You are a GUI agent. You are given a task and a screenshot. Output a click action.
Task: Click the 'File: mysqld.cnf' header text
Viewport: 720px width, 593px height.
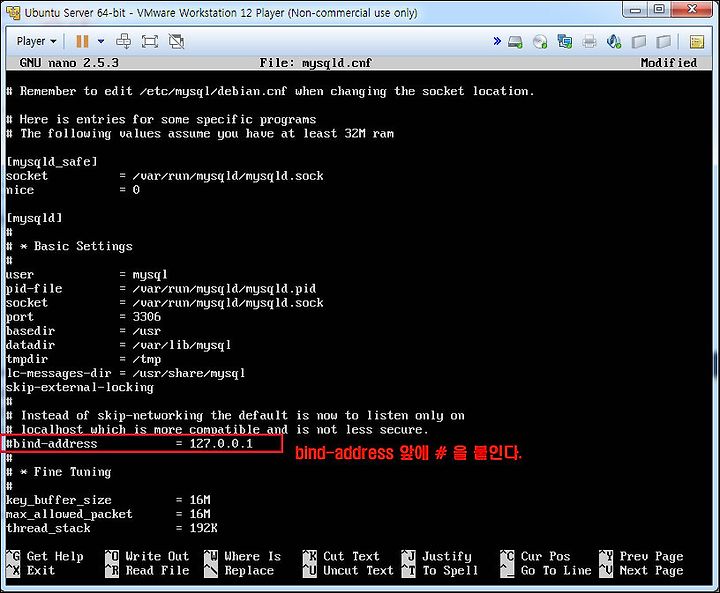[x=315, y=63]
